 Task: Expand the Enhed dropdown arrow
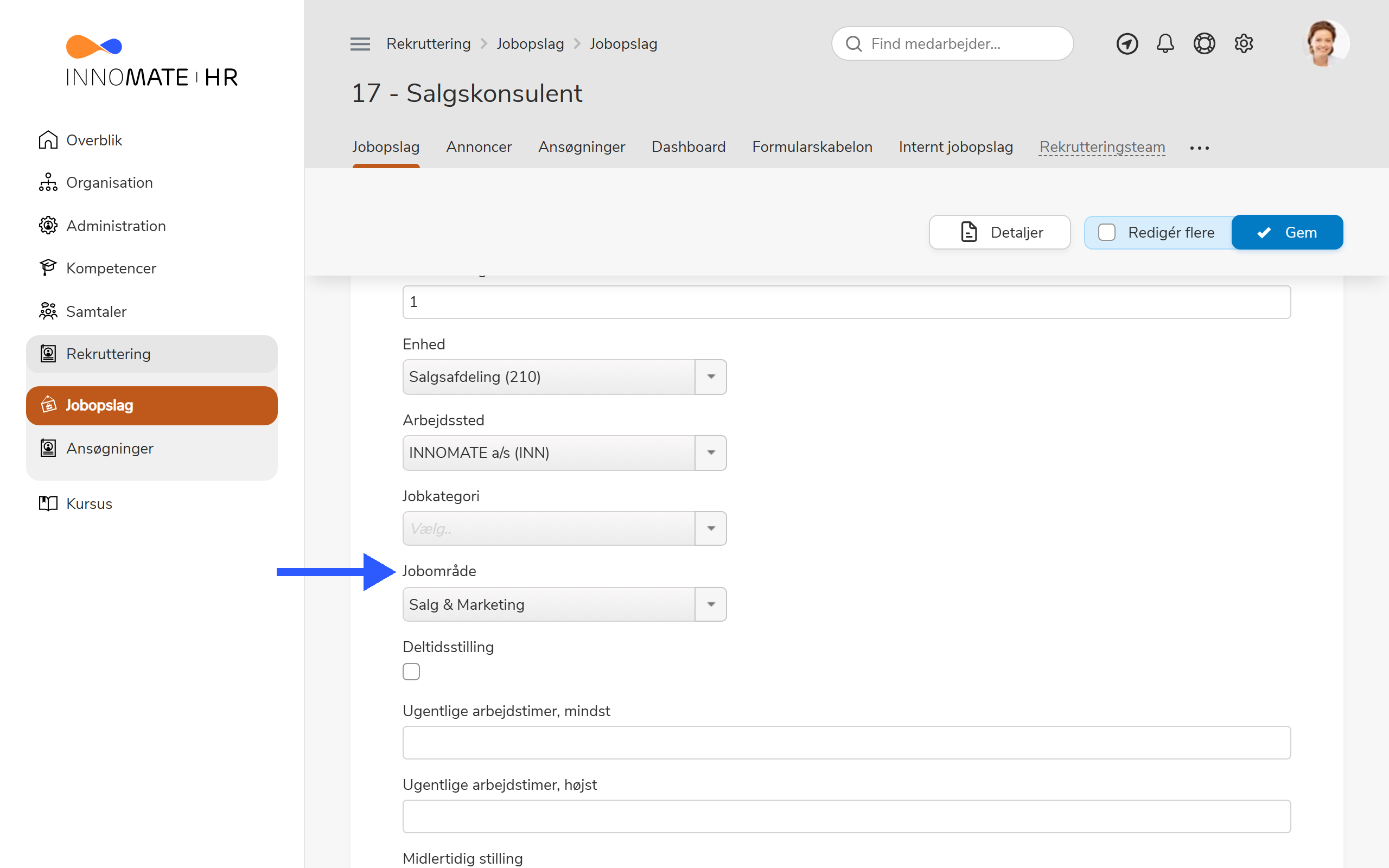tap(711, 376)
